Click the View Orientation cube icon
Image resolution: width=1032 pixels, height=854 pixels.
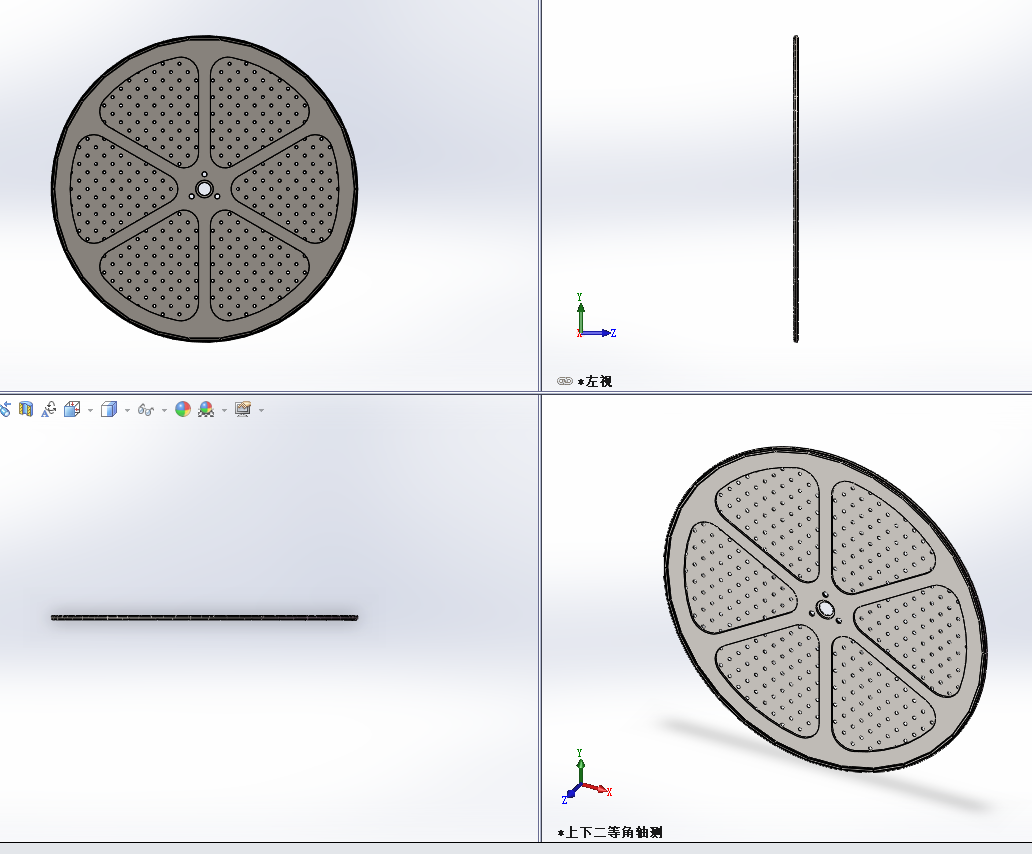click(x=72, y=409)
